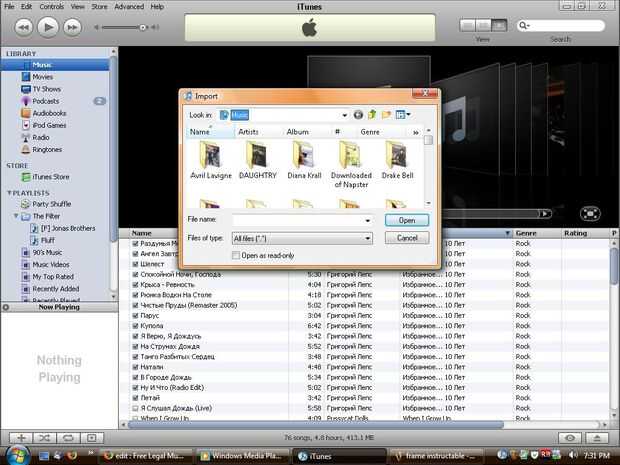Check Open as read-only checkbox
620x465 pixels.
tap(236, 255)
